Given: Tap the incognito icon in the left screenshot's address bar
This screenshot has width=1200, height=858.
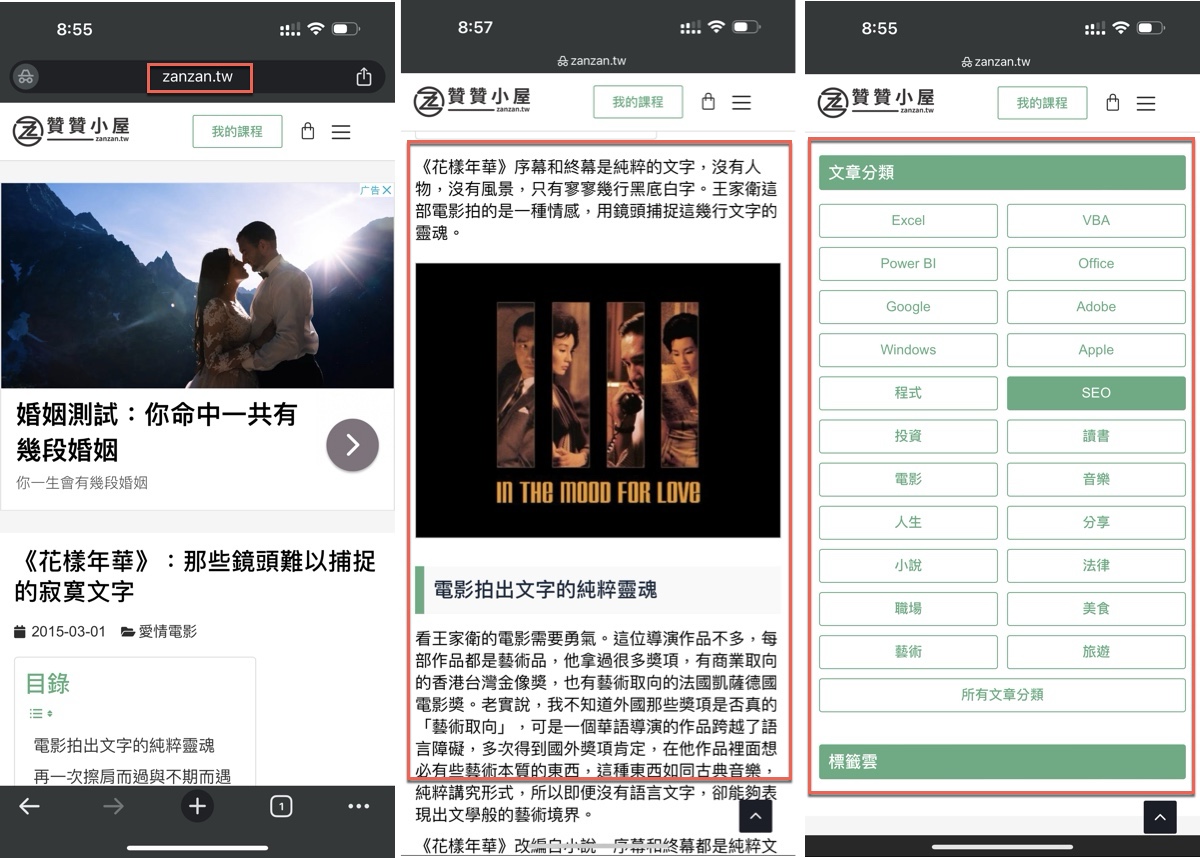Looking at the screenshot, I should [x=26, y=77].
